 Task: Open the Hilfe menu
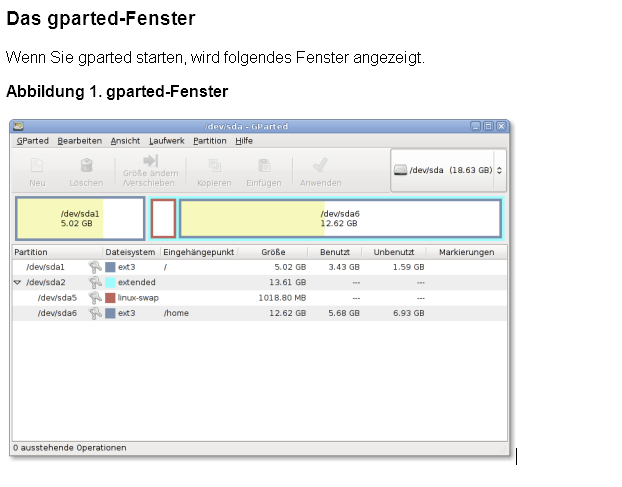click(244, 141)
